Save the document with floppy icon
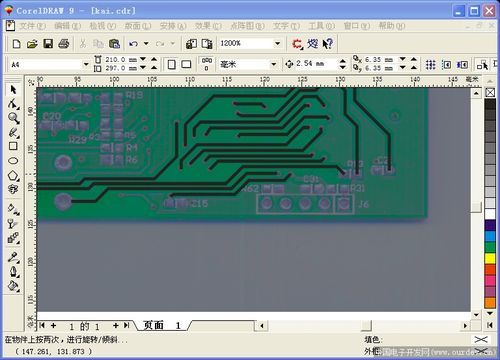The image size is (500, 360). pyautogui.click(x=48, y=44)
